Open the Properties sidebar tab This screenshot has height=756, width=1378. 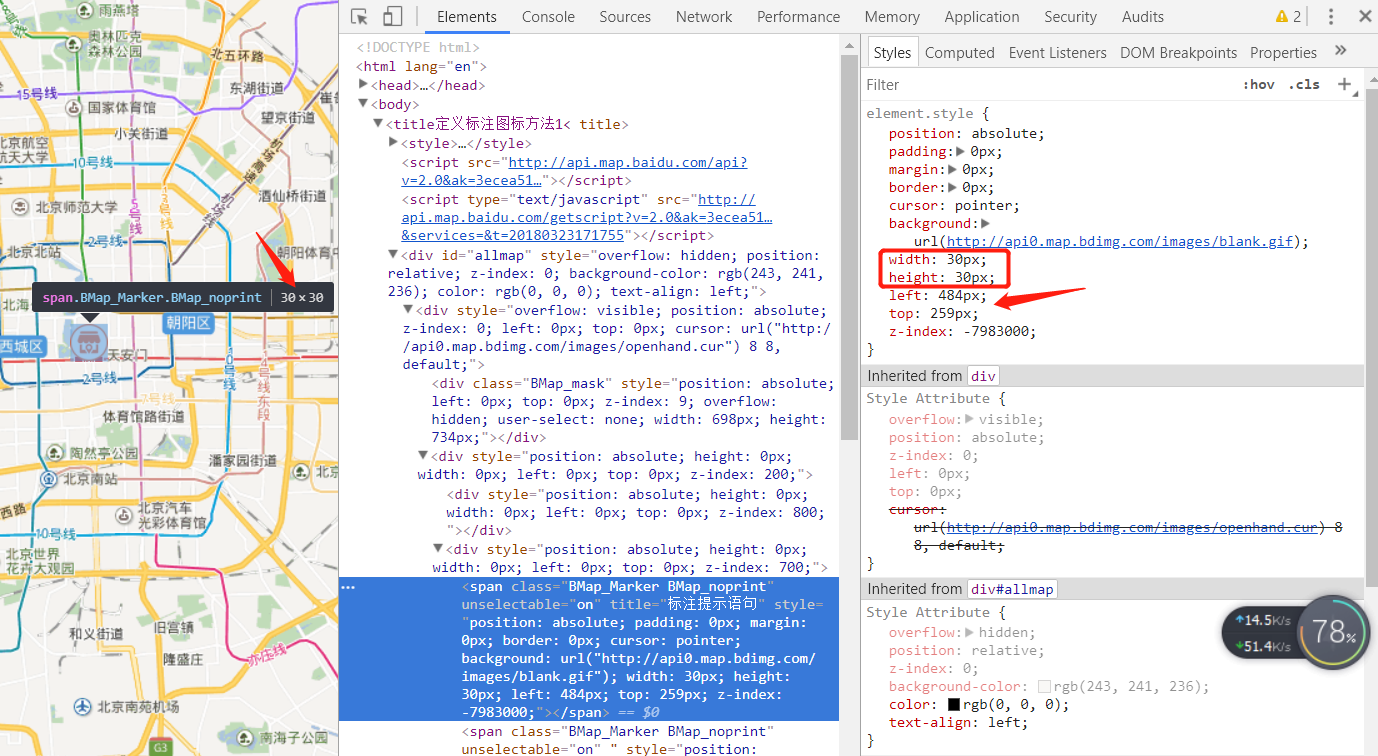[x=1283, y=52]
